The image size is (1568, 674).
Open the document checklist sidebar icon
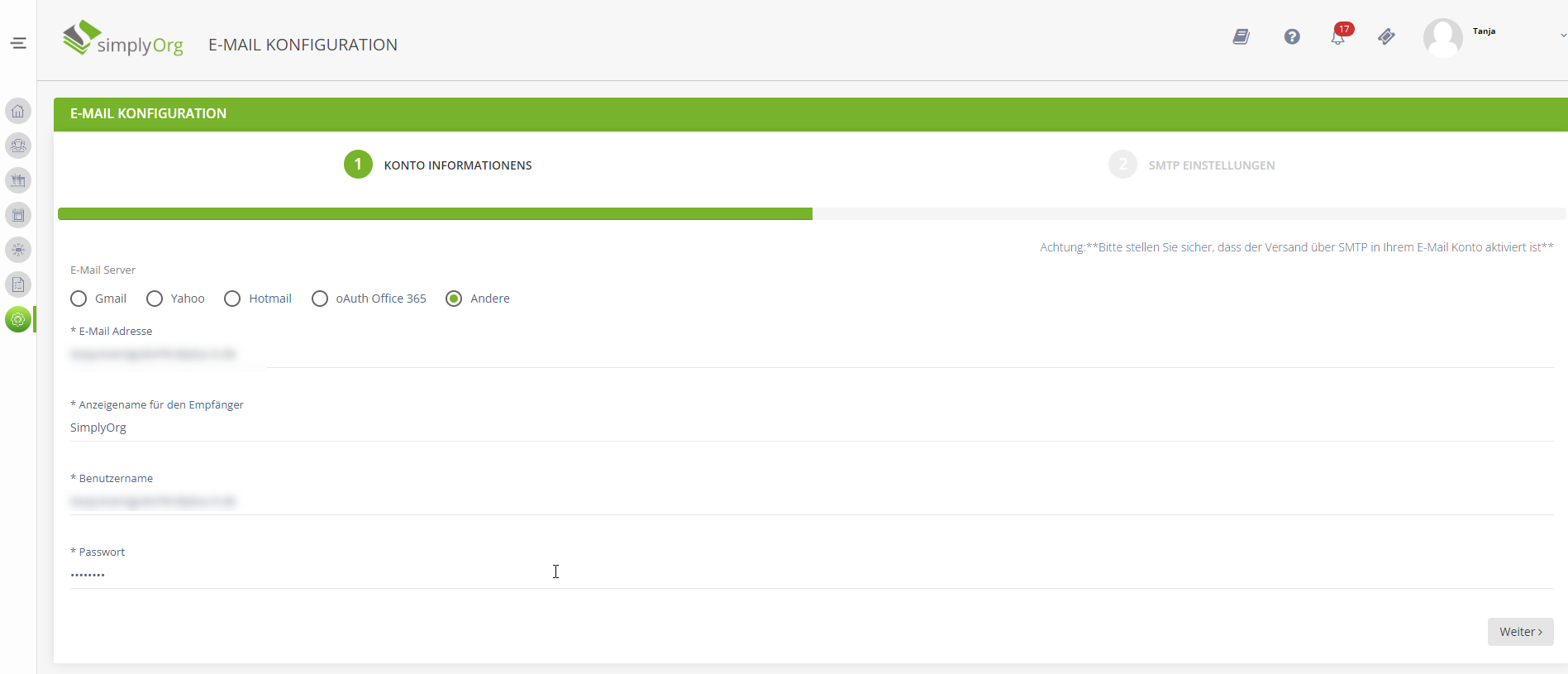click(x=18, y=284)
